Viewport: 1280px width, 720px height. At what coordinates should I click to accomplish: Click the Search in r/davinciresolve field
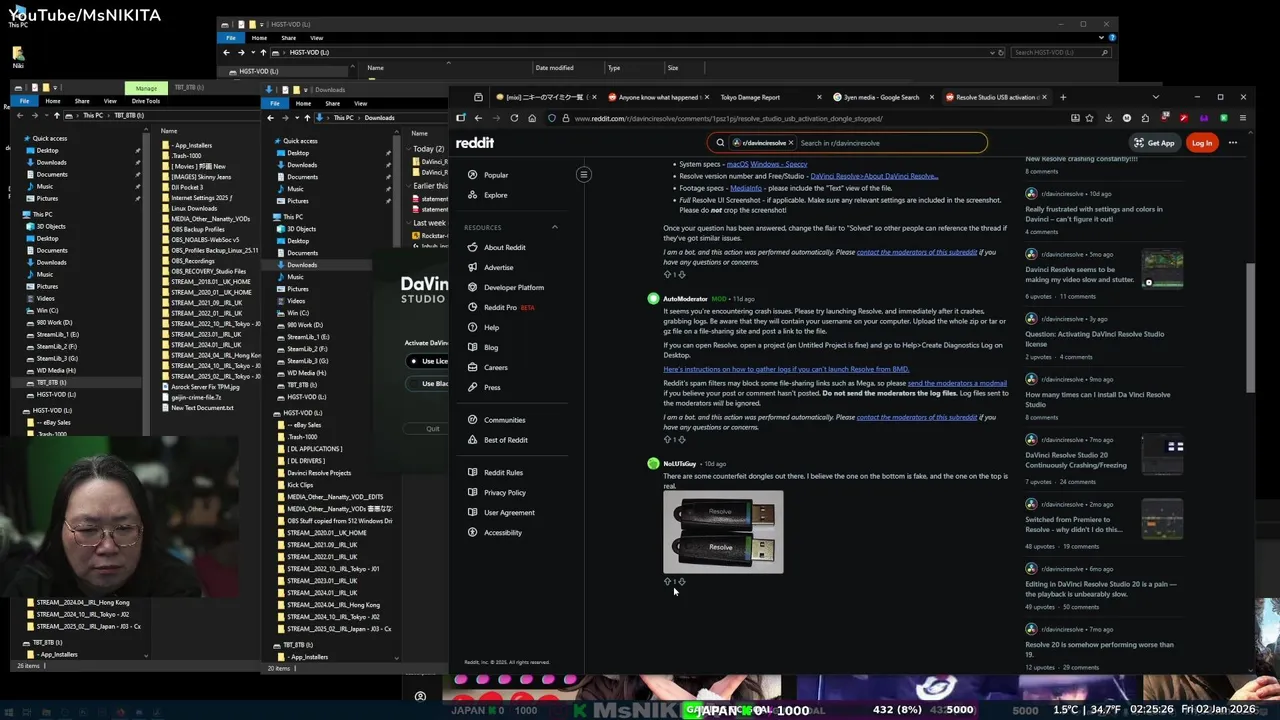point(890,143)
